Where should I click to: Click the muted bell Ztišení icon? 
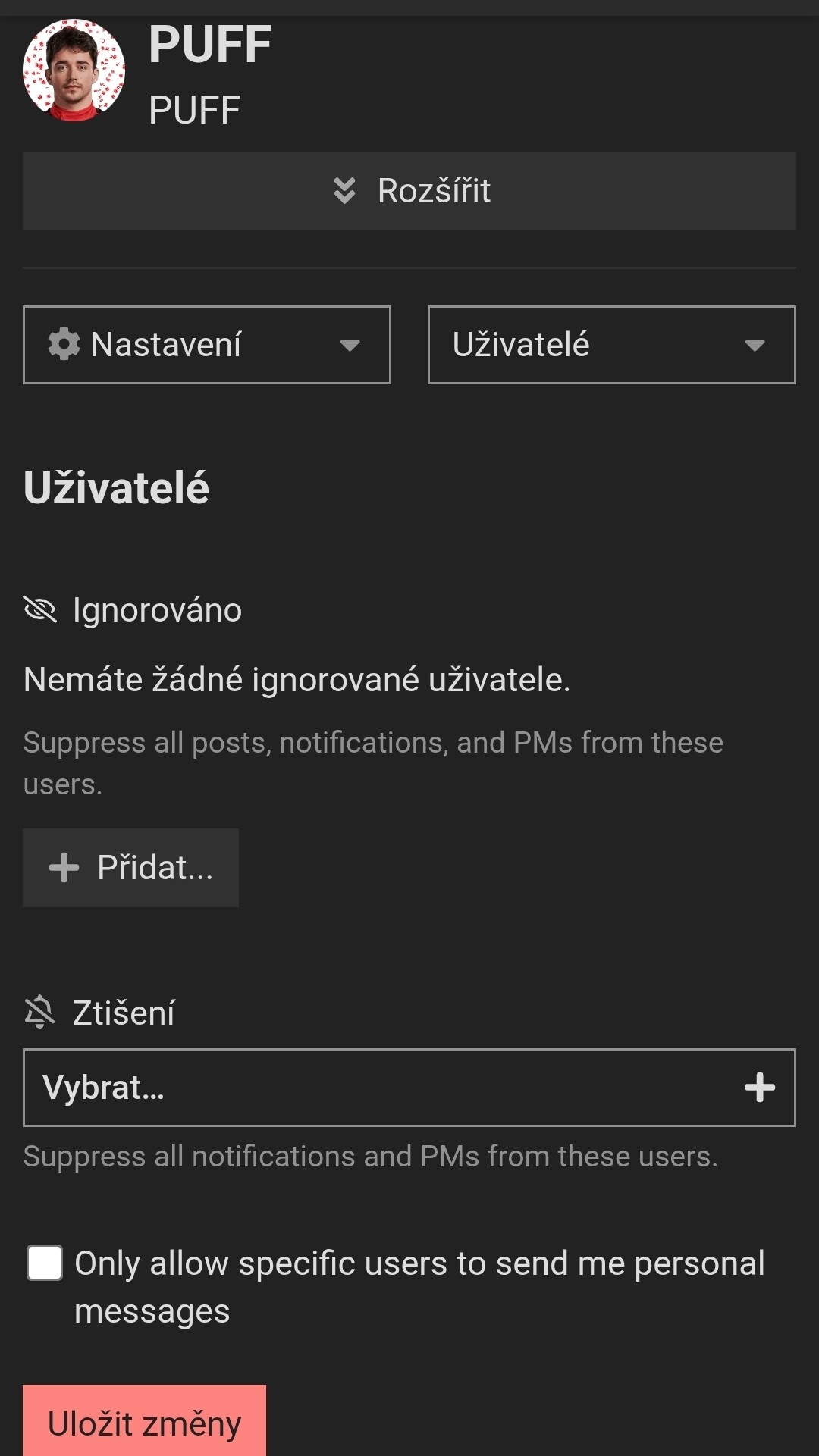click(x=39, y=1013)
